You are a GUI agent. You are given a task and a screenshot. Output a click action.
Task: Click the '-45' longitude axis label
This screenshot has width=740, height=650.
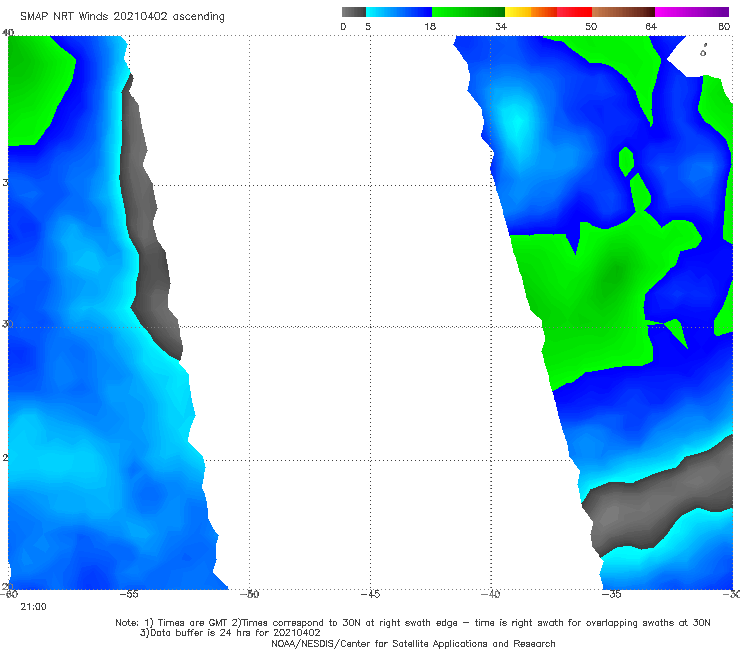tap(370, 594)
